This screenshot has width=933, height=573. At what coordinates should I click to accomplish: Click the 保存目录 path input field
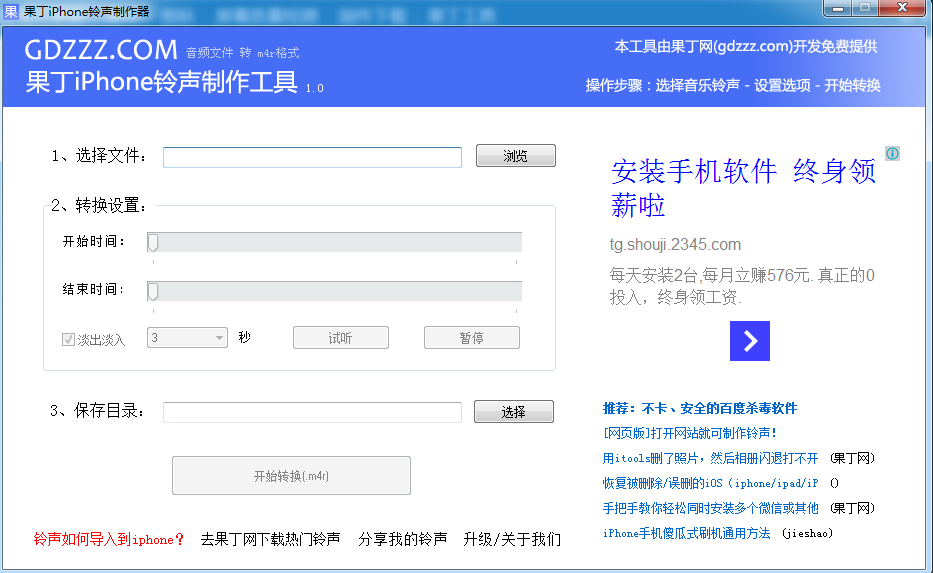tap(312, 412)
